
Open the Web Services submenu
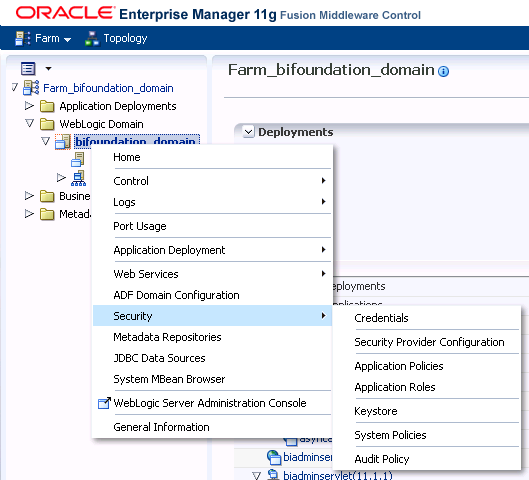pyautogui.click(x=213, y=274)
